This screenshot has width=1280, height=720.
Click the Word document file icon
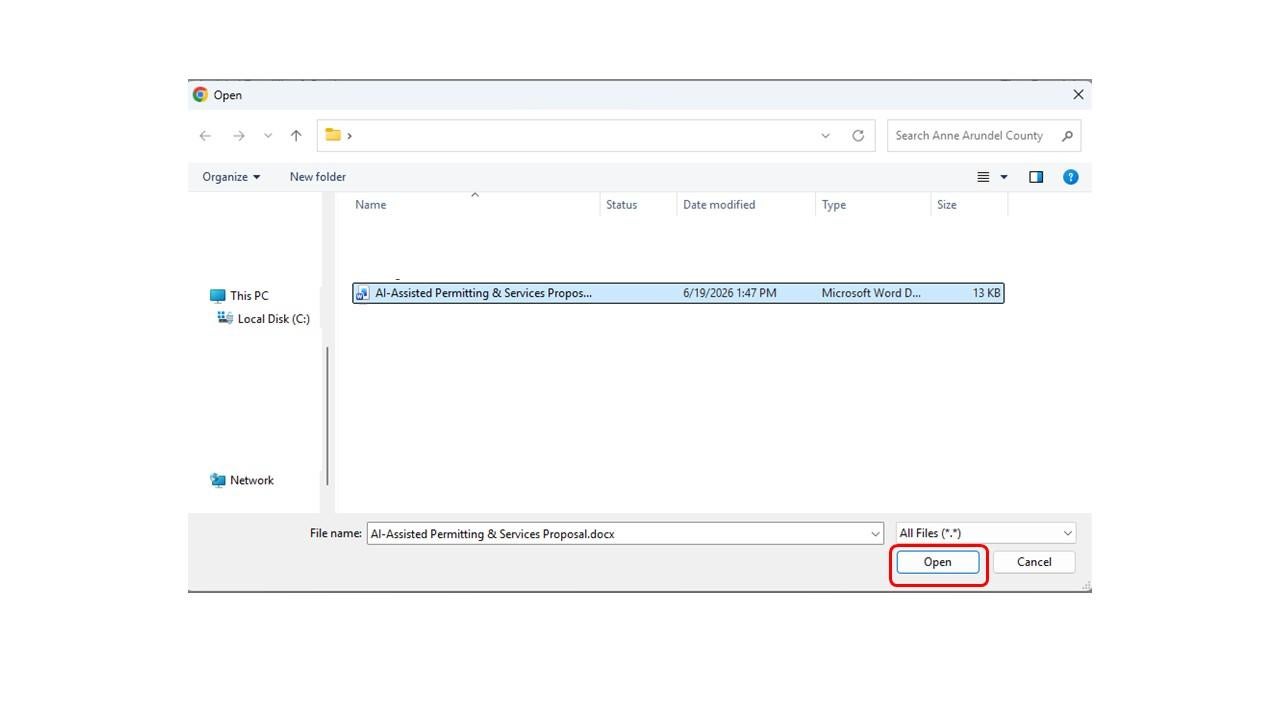(x=362, y=294)
